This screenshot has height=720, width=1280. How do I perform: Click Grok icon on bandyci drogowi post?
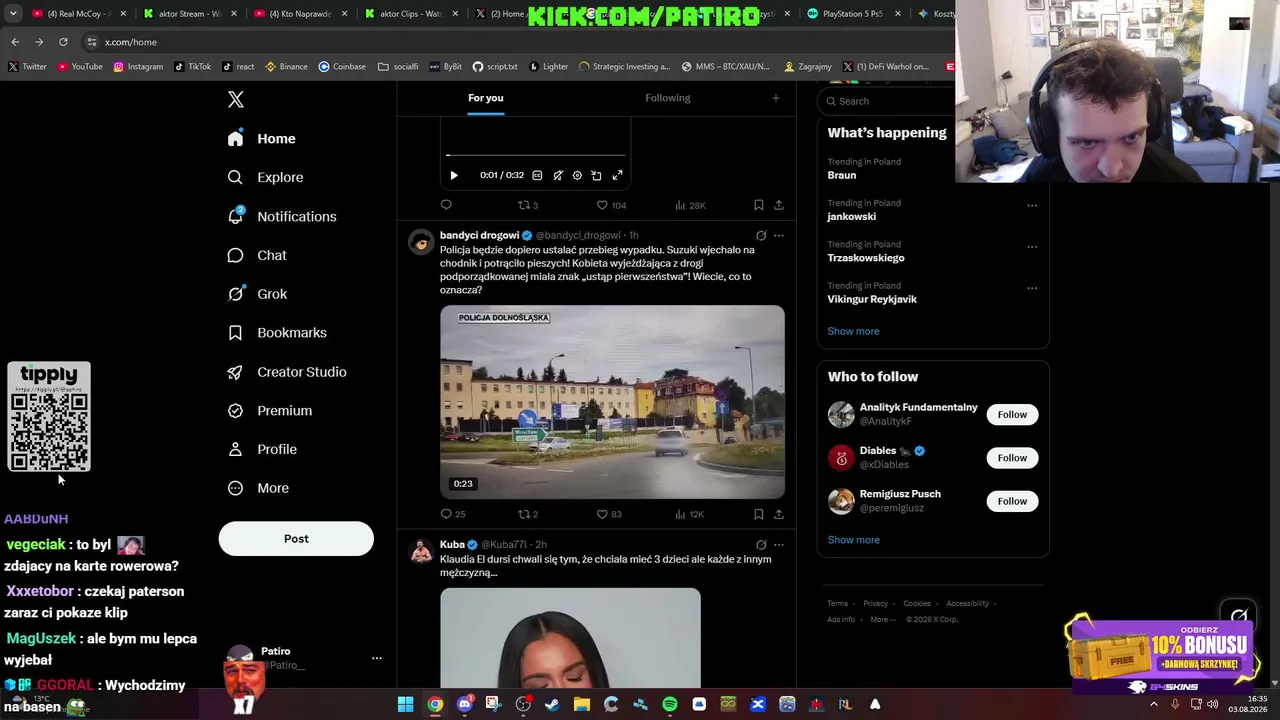[761, 236]
